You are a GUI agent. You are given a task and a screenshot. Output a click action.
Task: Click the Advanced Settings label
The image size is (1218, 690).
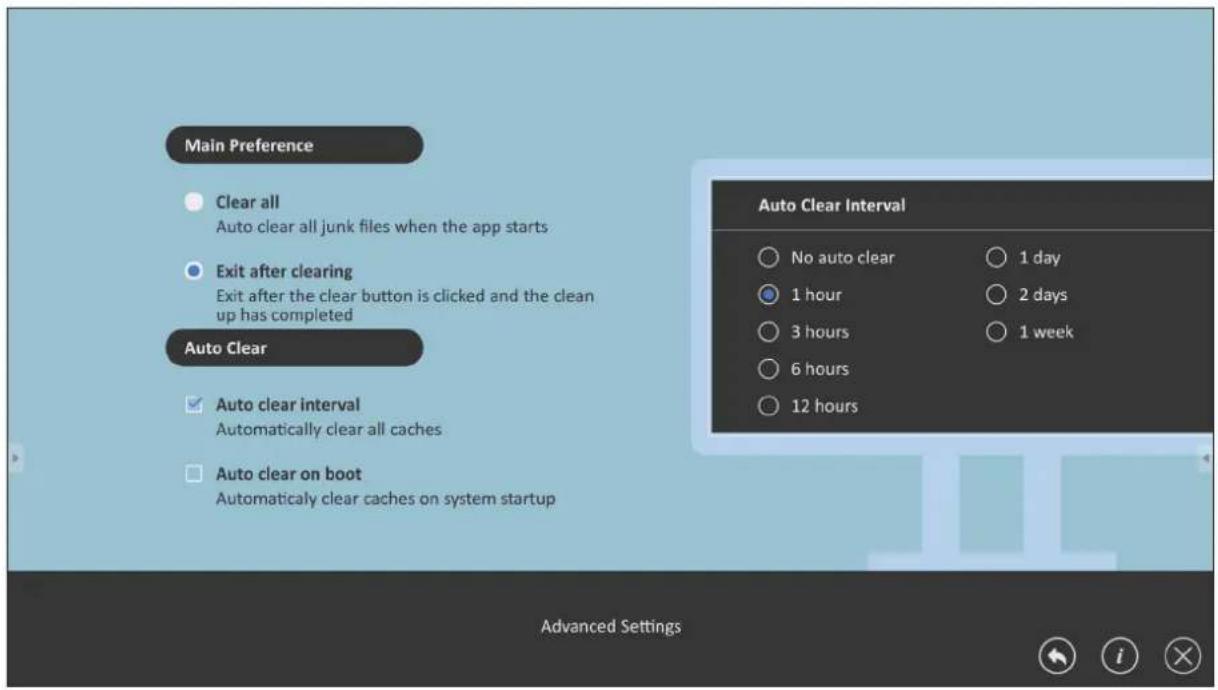[x=611, y=627]
